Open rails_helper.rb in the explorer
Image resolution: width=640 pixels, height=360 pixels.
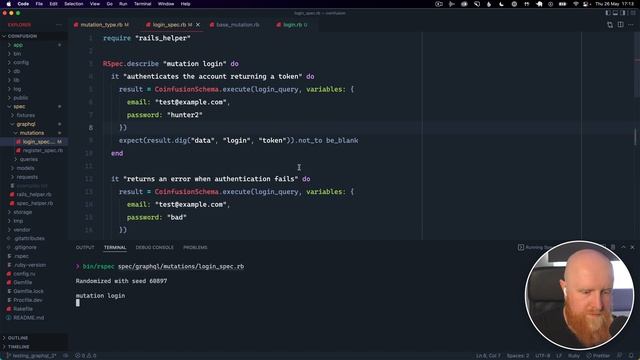[x=33, y=195]
